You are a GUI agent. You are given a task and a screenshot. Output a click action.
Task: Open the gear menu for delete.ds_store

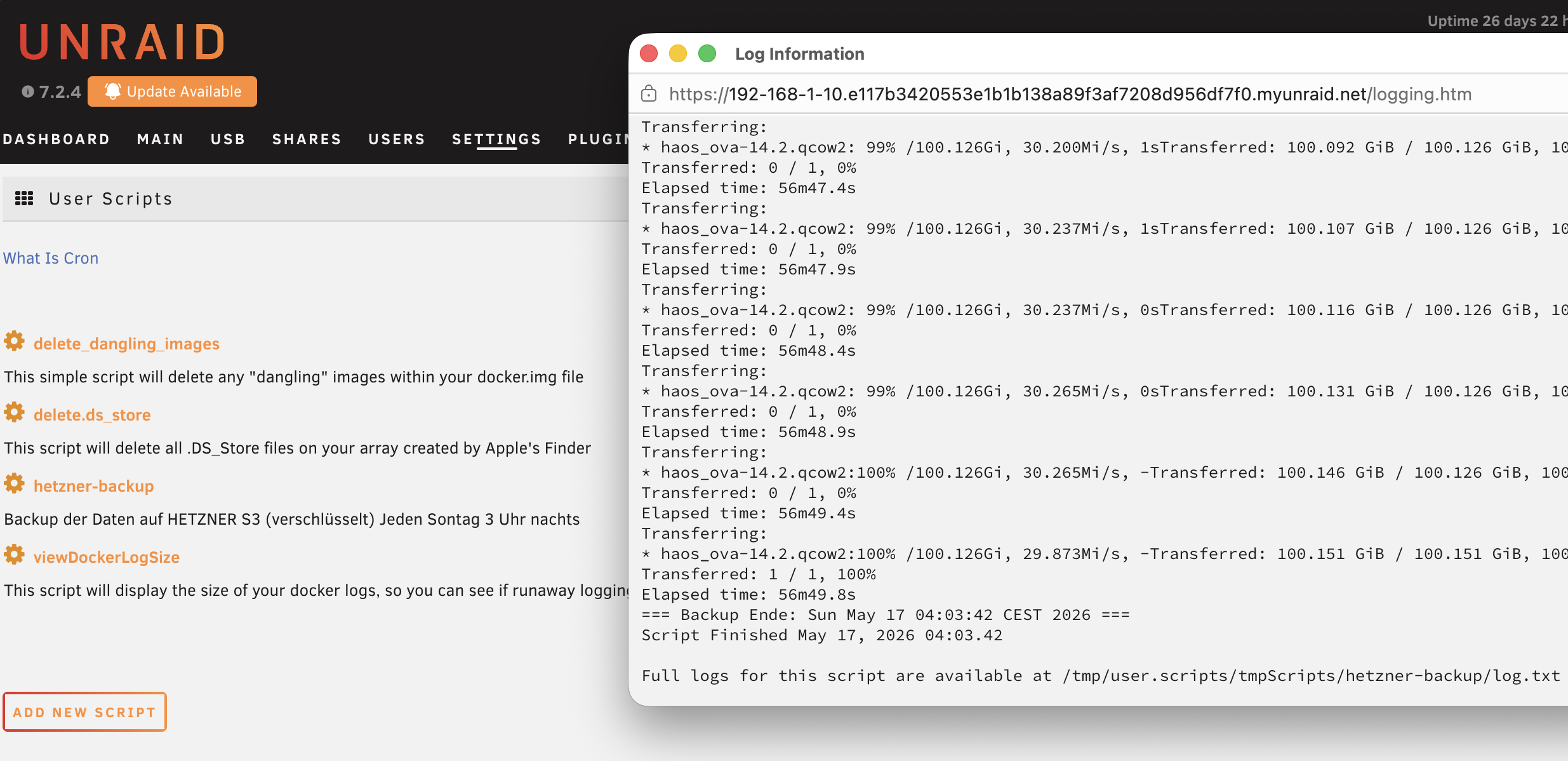pyautogui.click(x=14, y=413)
